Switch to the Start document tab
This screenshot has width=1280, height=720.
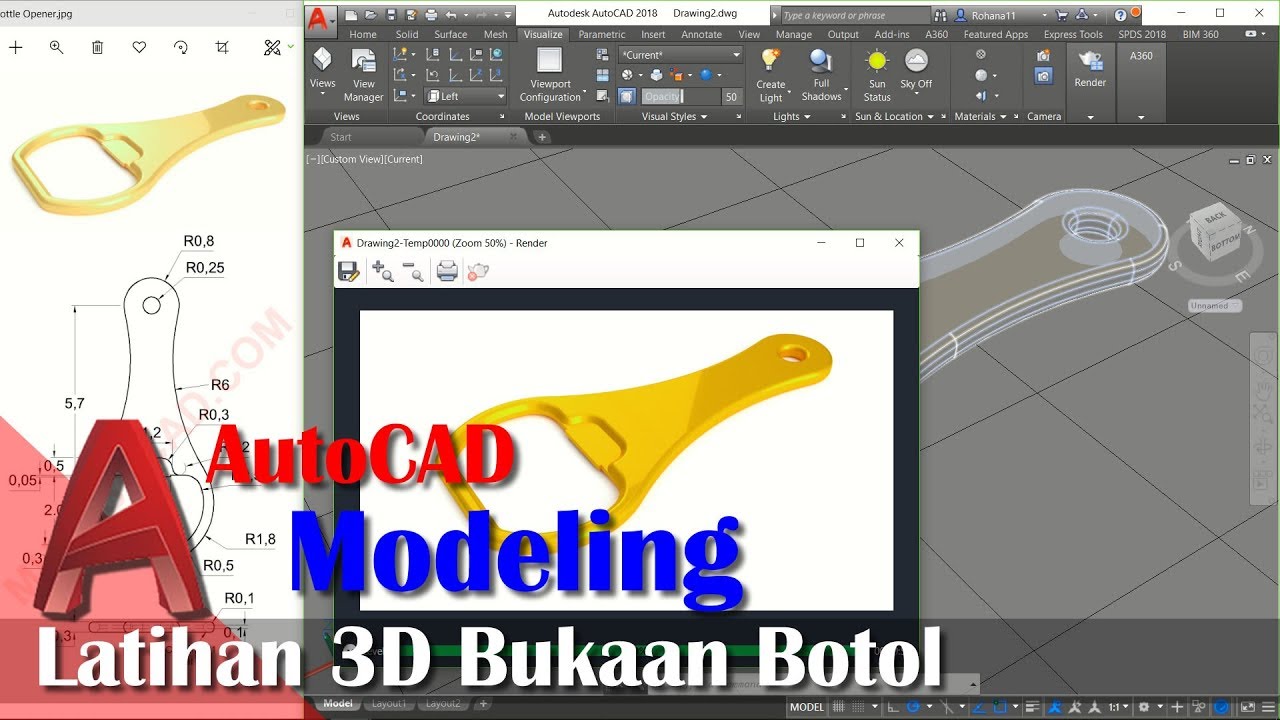[341, 137]
